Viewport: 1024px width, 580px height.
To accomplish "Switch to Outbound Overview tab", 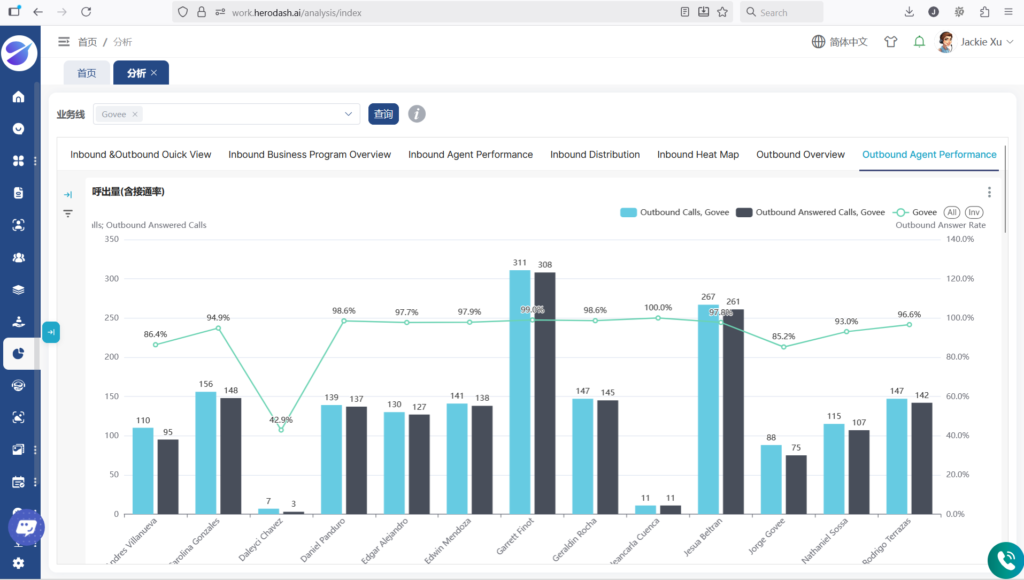I will tap(800, 155).
